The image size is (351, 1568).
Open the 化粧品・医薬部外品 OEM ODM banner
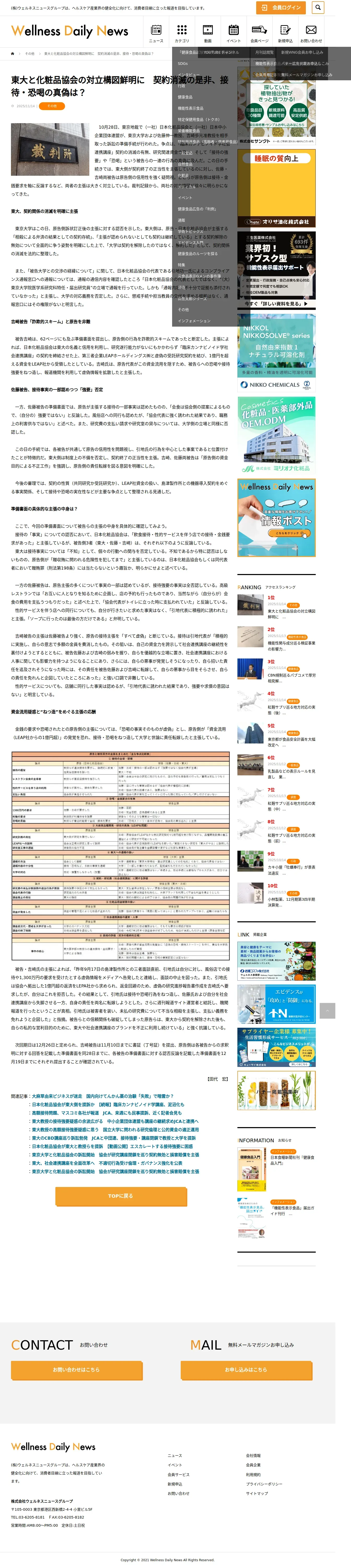coord(276,435)
